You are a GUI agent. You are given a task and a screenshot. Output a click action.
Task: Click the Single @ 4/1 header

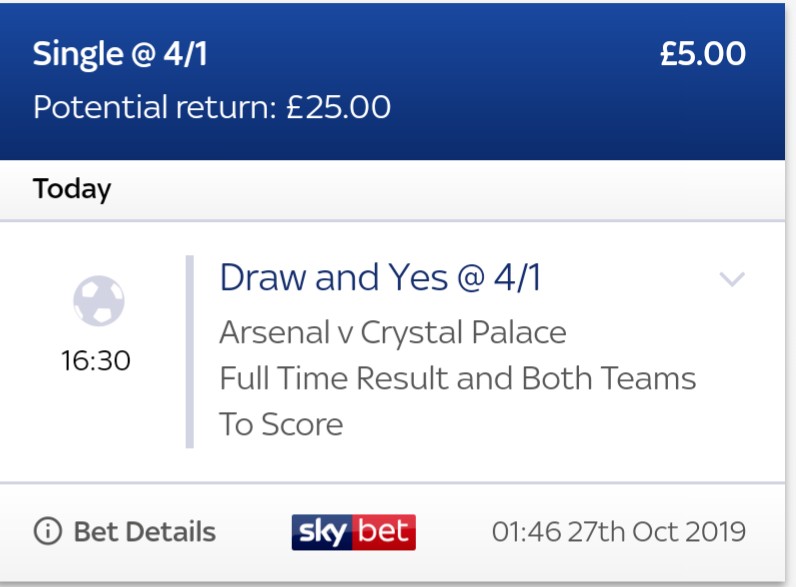pos(120,54)
